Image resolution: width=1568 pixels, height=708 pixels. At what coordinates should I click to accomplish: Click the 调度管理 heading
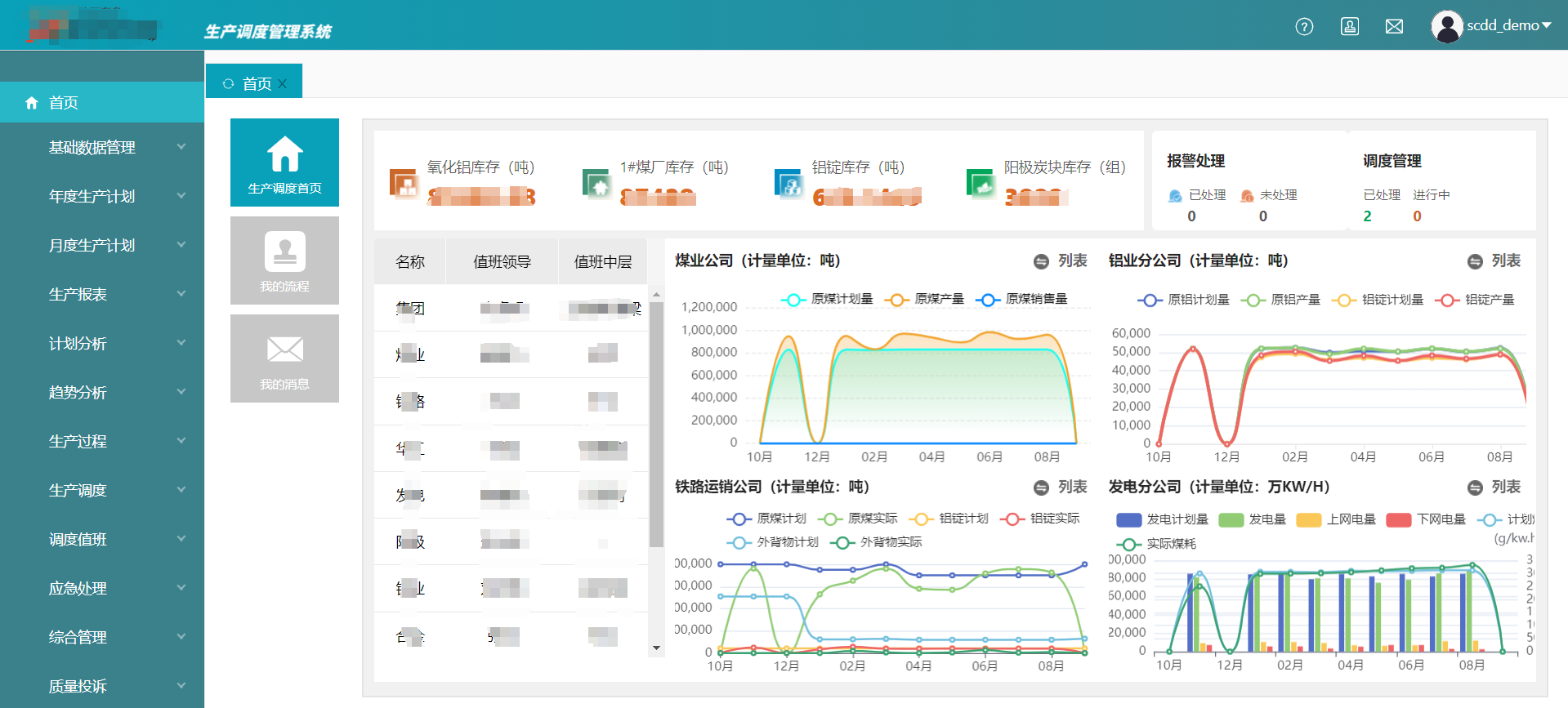pyautogui.click(x=1392, y=161)
